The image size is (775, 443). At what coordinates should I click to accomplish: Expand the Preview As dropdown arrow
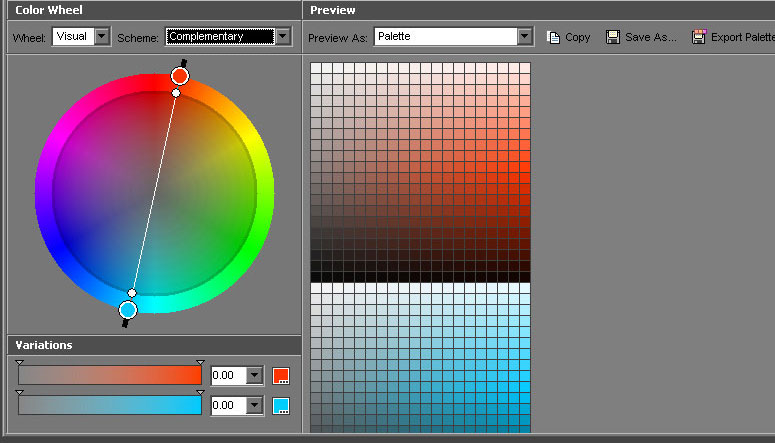click(x=524, y=36)
